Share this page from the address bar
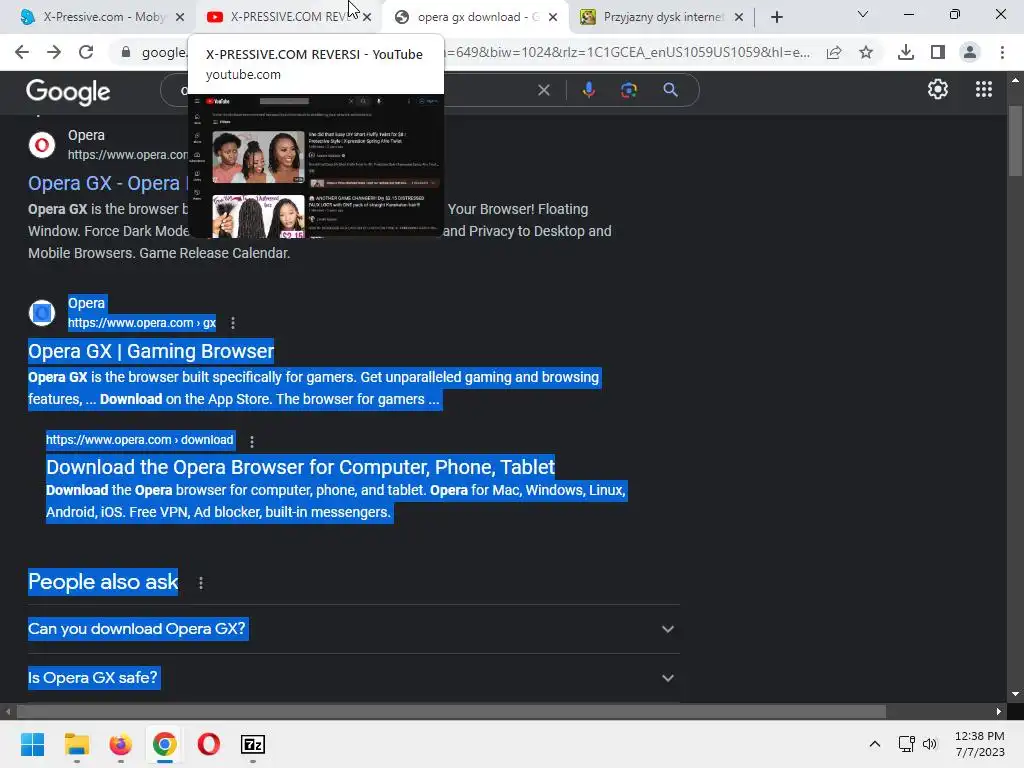This screenshot has height=768, width=1024. (x=834, y=52)
